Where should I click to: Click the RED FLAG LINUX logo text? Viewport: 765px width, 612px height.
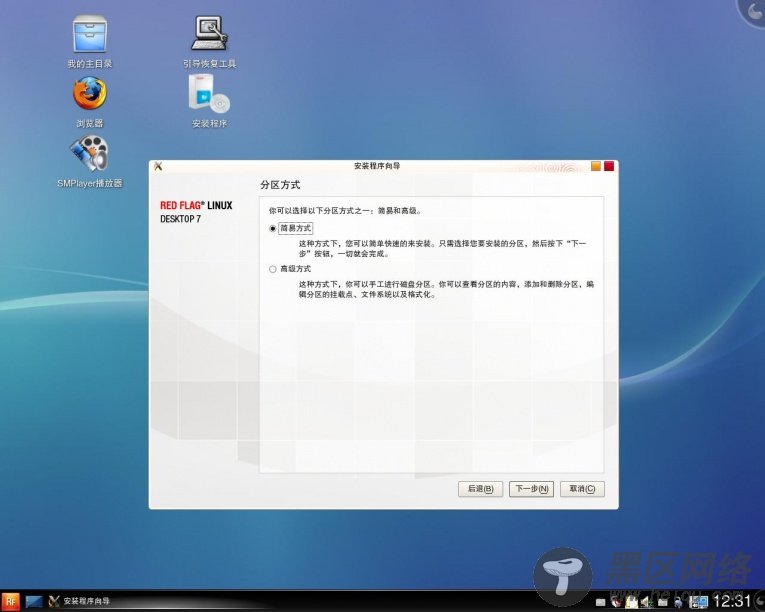point(196,205)
